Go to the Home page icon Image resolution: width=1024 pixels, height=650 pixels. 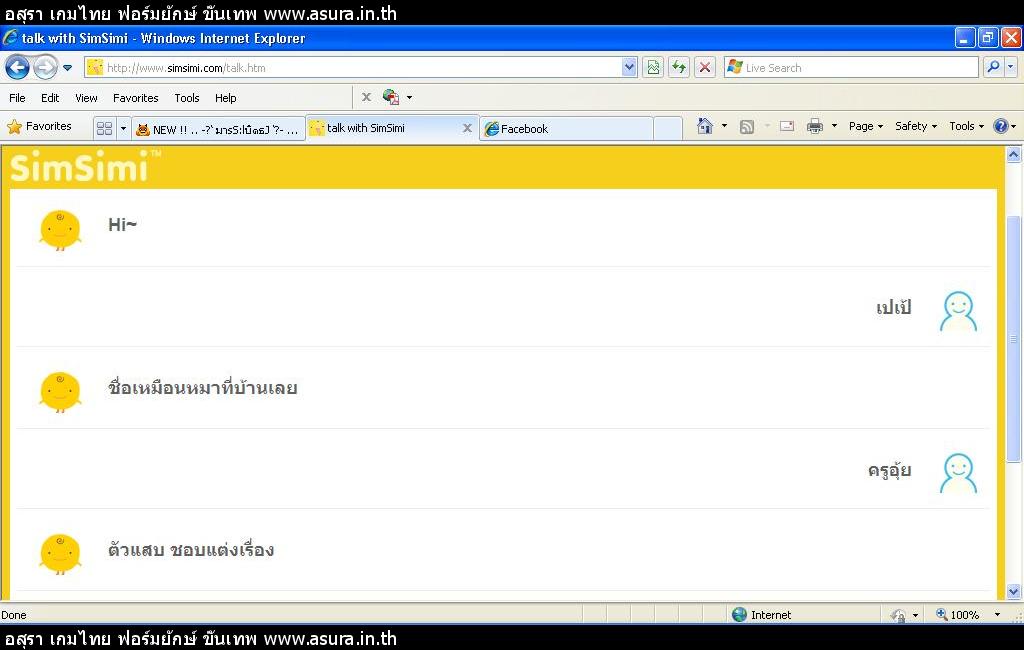[x=705, y=126]
